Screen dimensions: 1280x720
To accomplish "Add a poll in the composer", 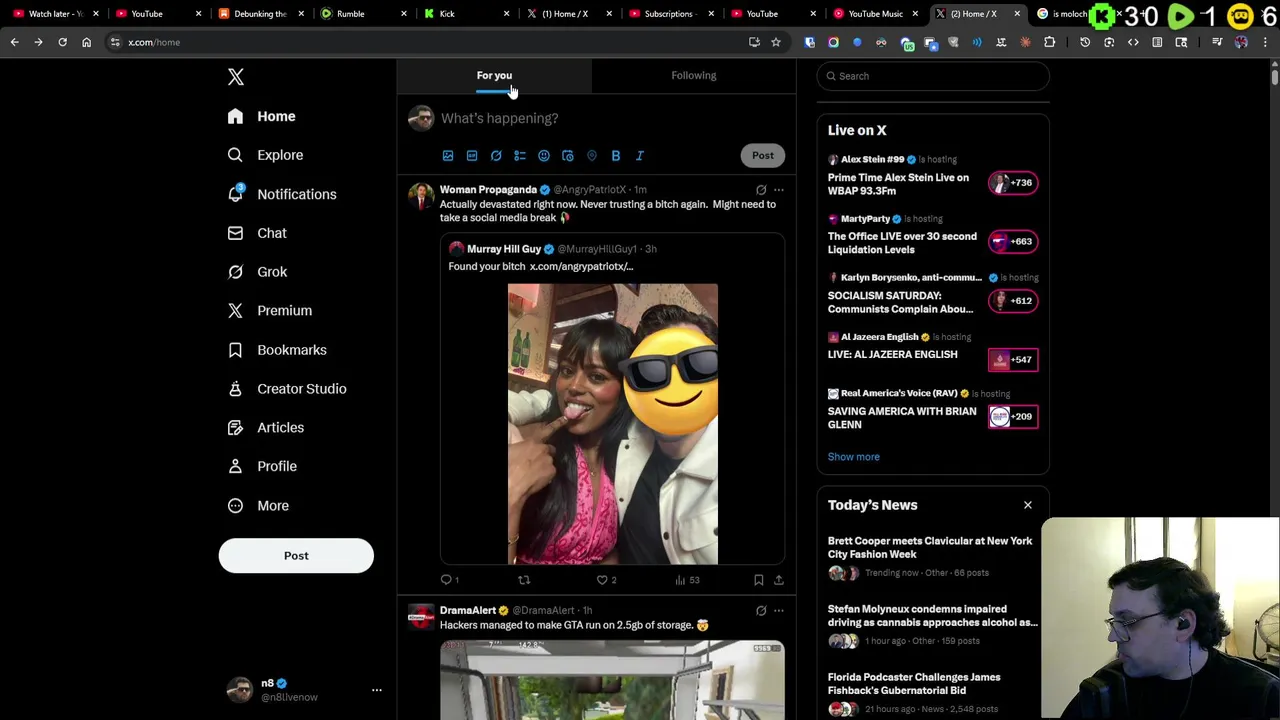I will coord(520,156).
